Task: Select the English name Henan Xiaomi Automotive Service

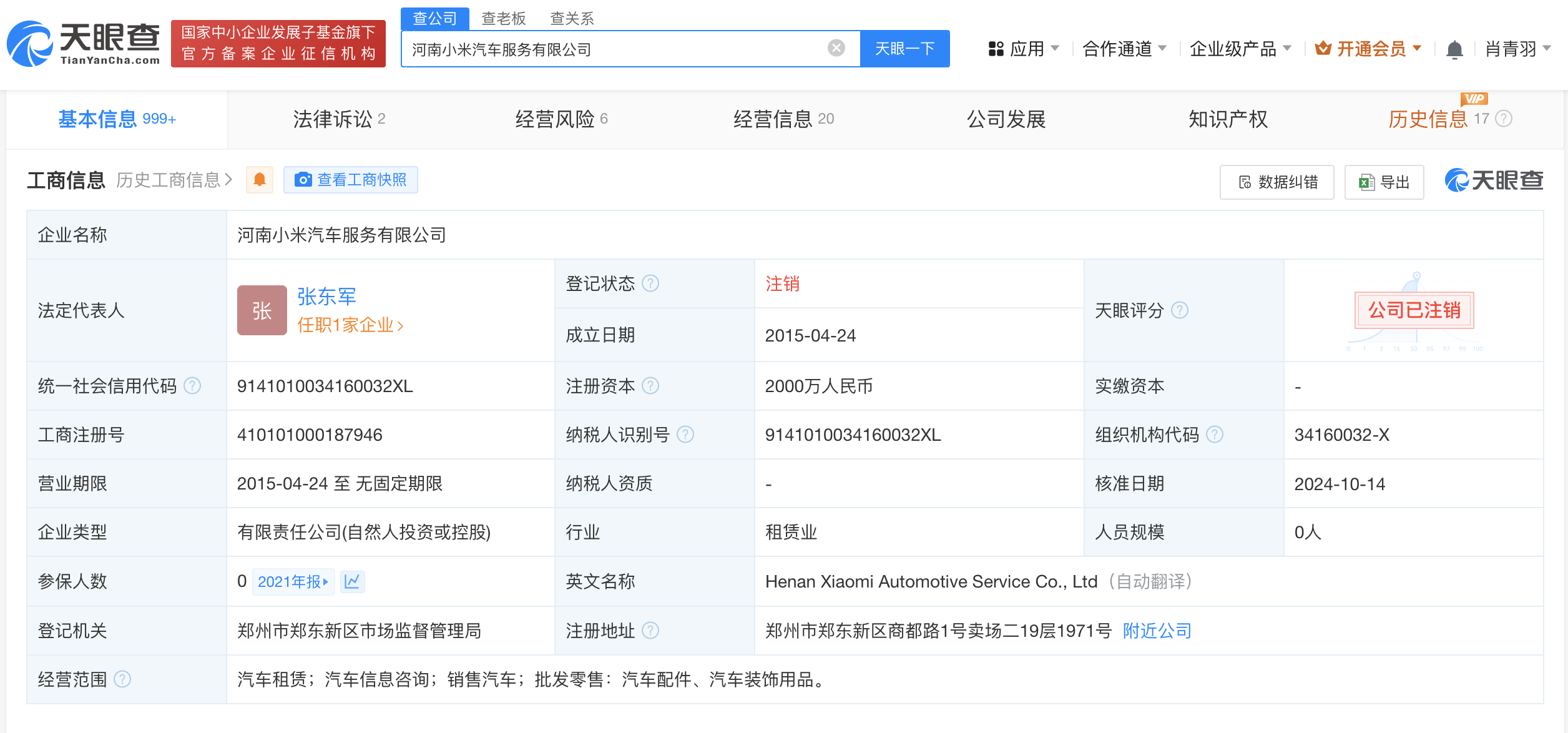Action: click(x=931, y=581)
